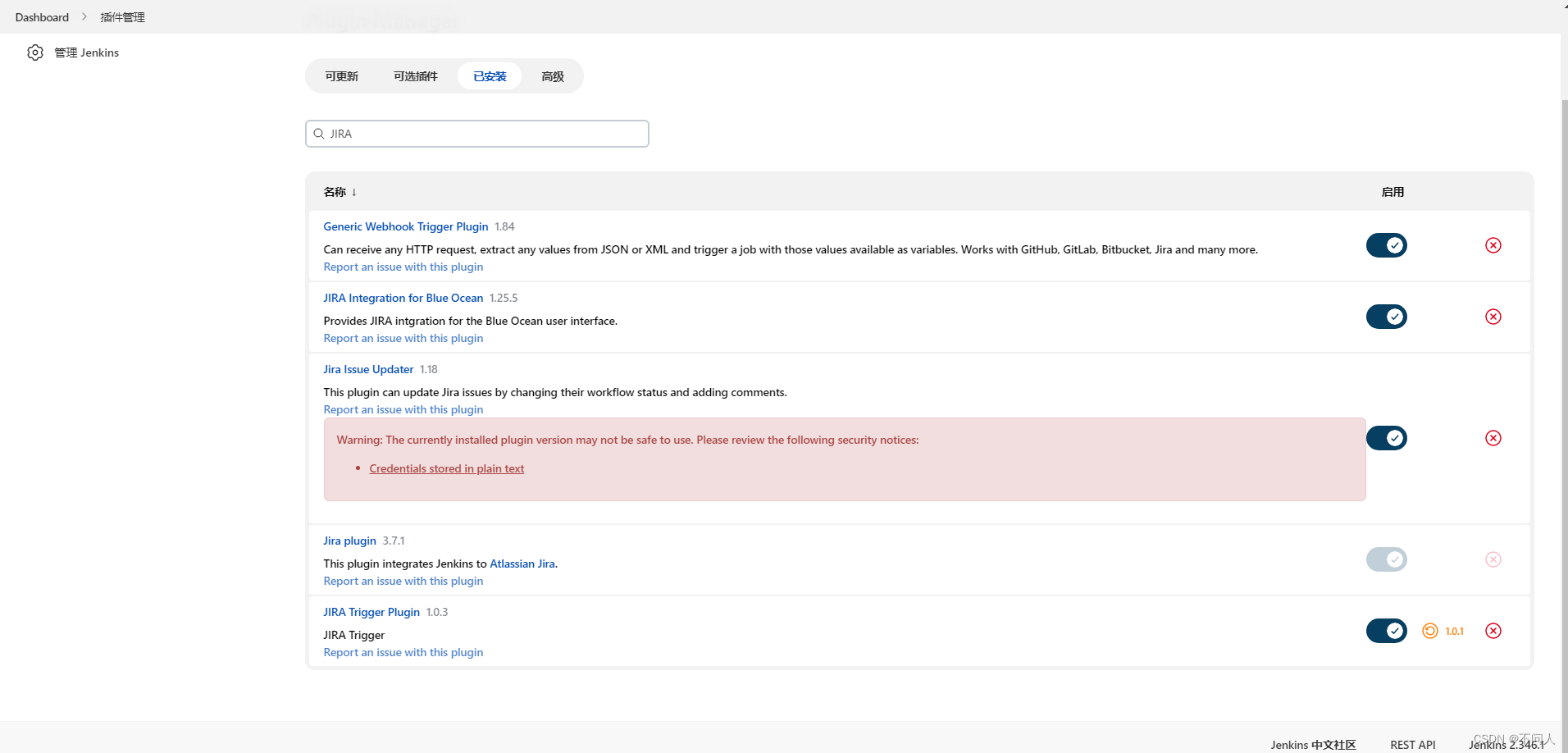
Task: Open the Jira plugin link
Action: (x=349, y=541)
